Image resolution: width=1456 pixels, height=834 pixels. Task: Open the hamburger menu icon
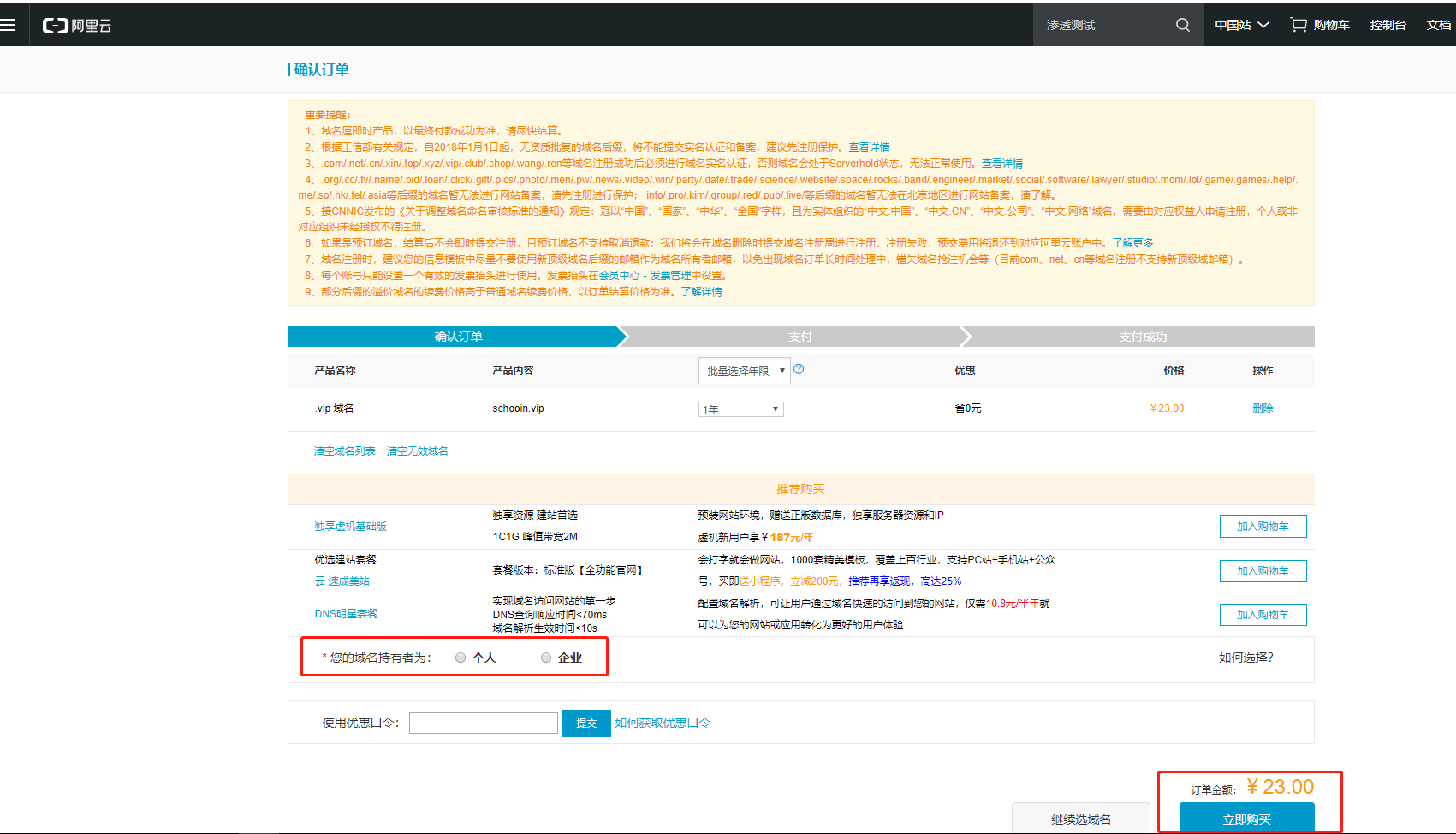click(x=9, y=25)
